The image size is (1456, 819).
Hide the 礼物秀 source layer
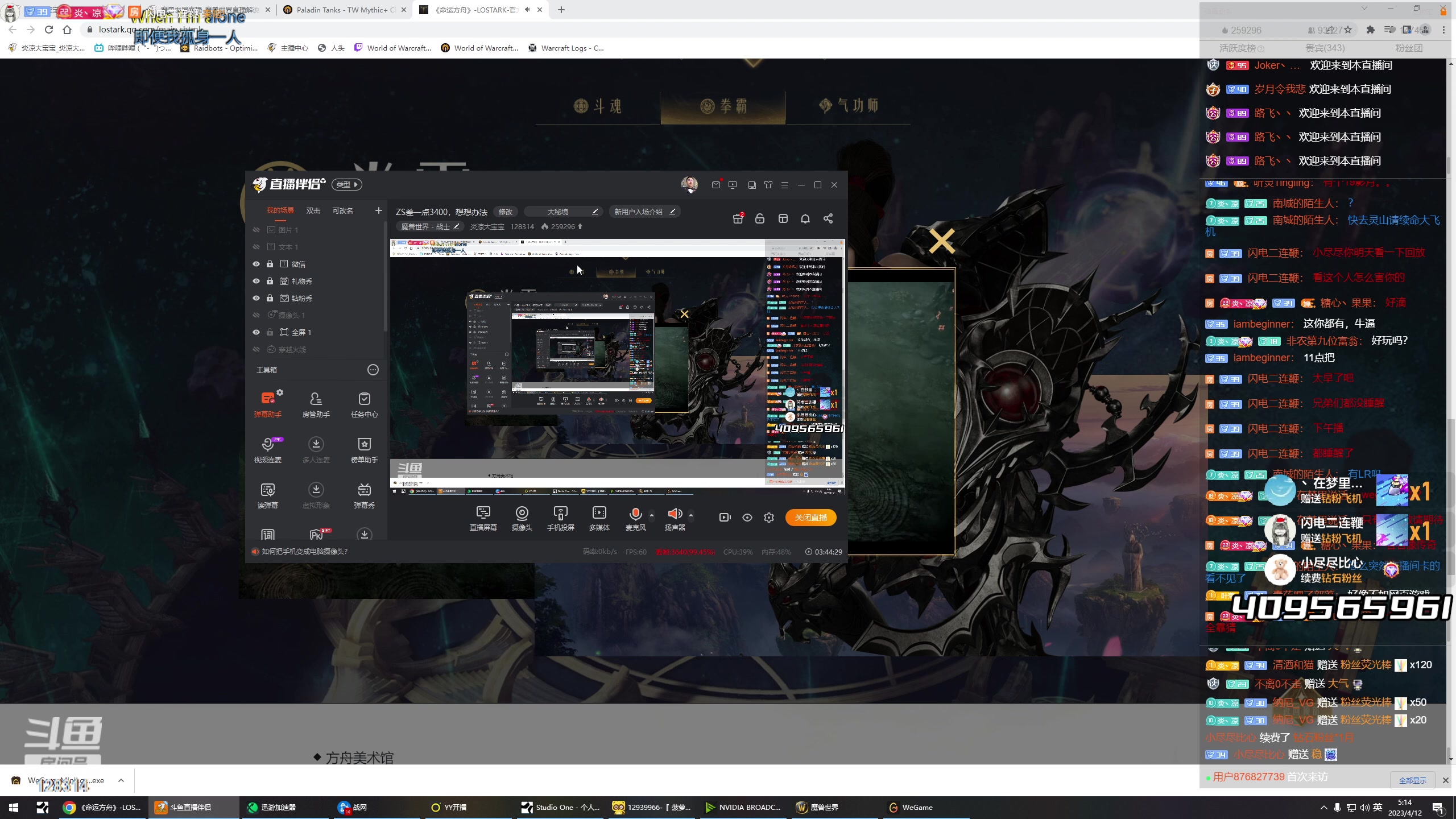[x=256, y=281]
